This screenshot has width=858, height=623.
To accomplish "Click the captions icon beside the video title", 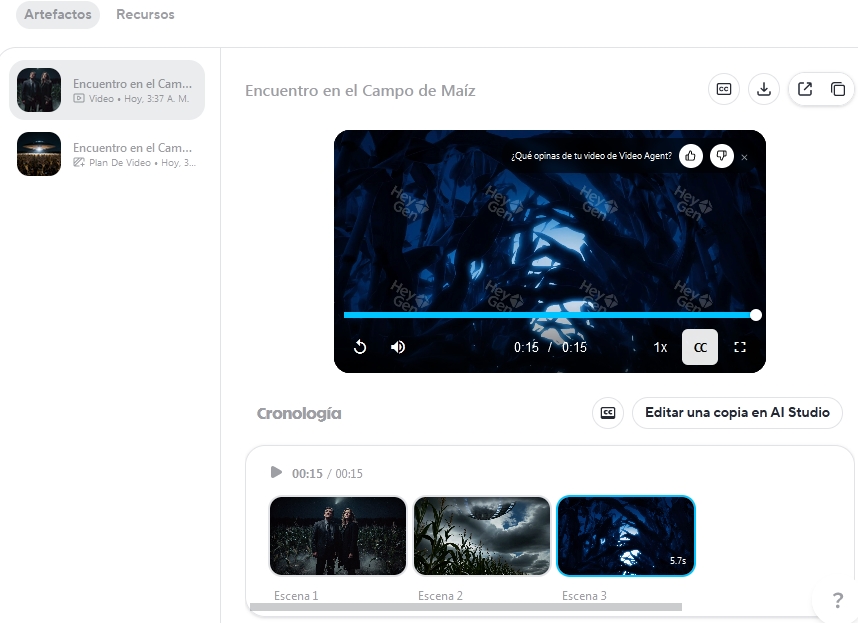I will 724,89.
